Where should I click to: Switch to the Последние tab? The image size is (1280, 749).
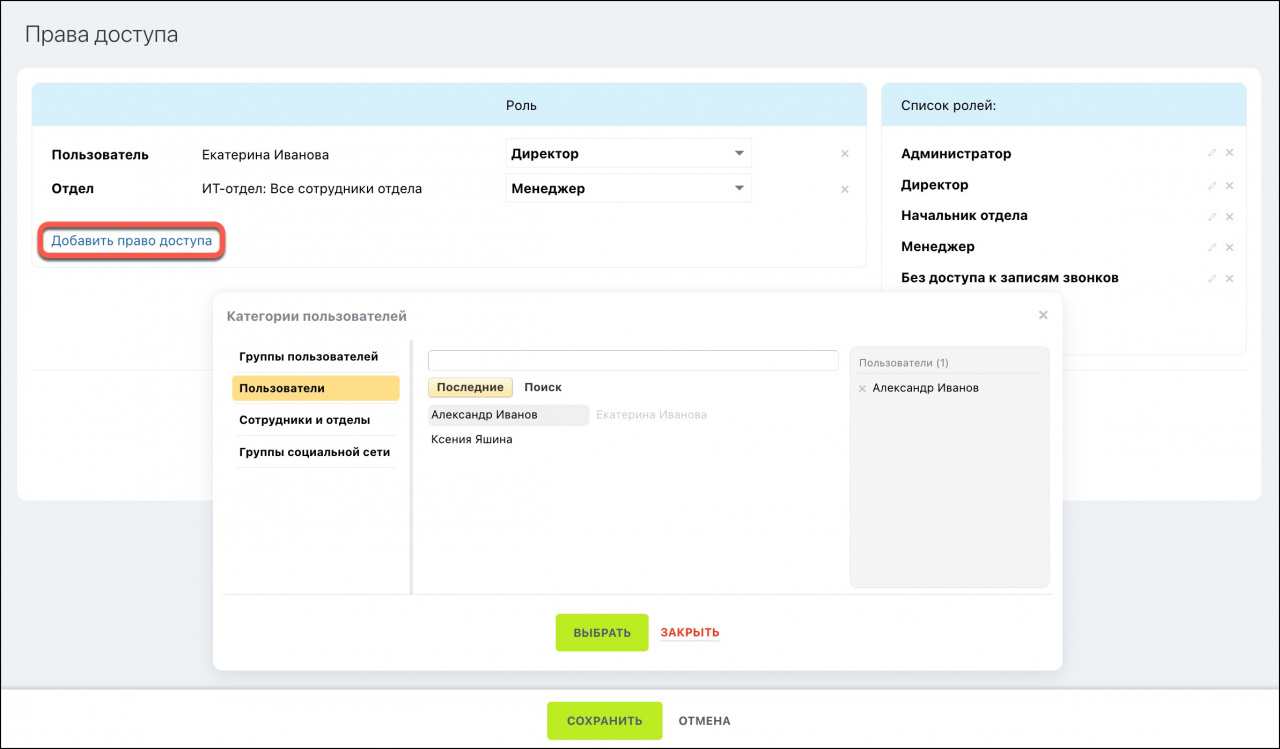tap(470, 387)
